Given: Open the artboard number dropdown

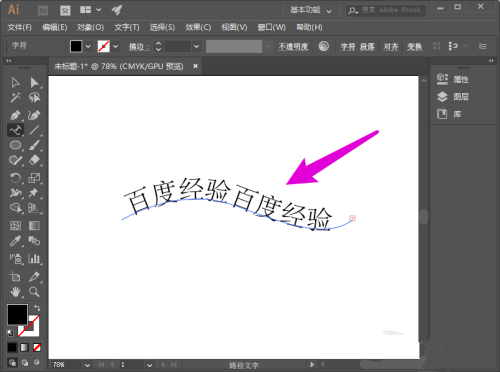Looking at the screenshot, I should (x=149, y=365).
